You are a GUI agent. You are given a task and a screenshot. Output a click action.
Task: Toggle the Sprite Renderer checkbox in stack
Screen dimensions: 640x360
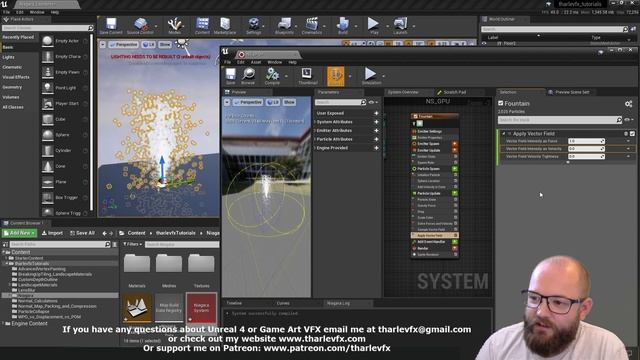456,254
